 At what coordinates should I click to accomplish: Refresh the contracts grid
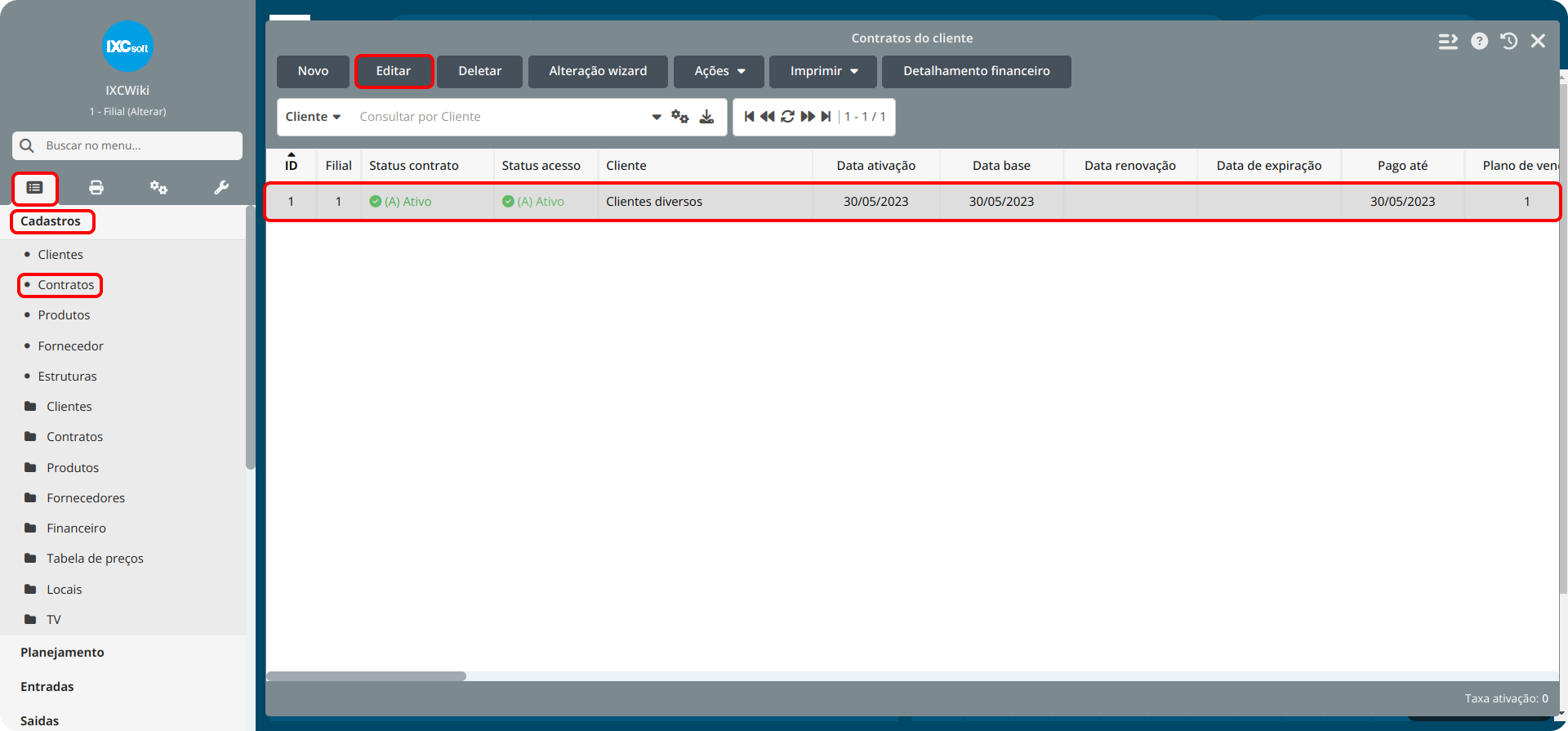tap(787, 117)
